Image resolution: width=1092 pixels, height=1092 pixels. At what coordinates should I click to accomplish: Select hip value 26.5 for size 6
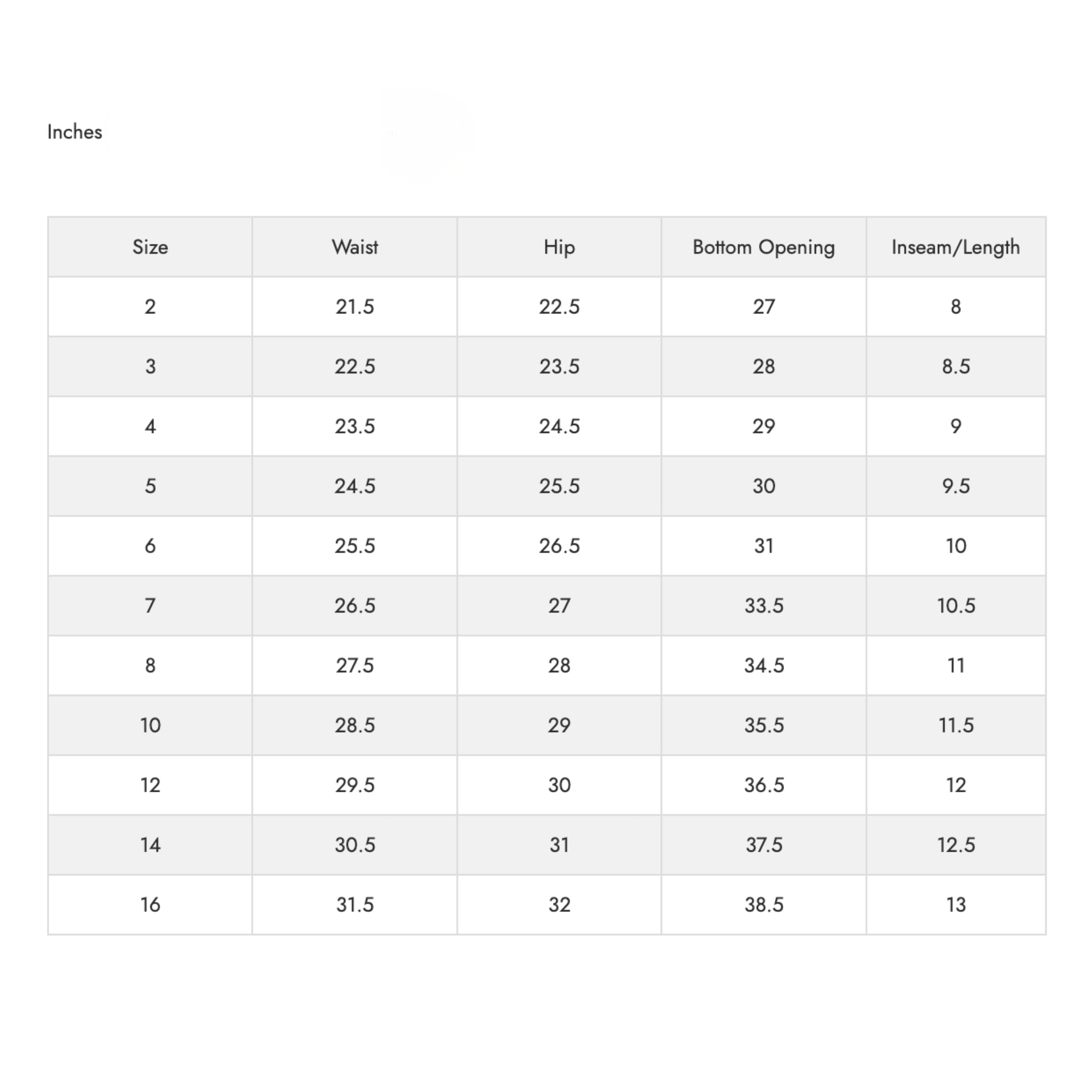click(x=560, y=546)
